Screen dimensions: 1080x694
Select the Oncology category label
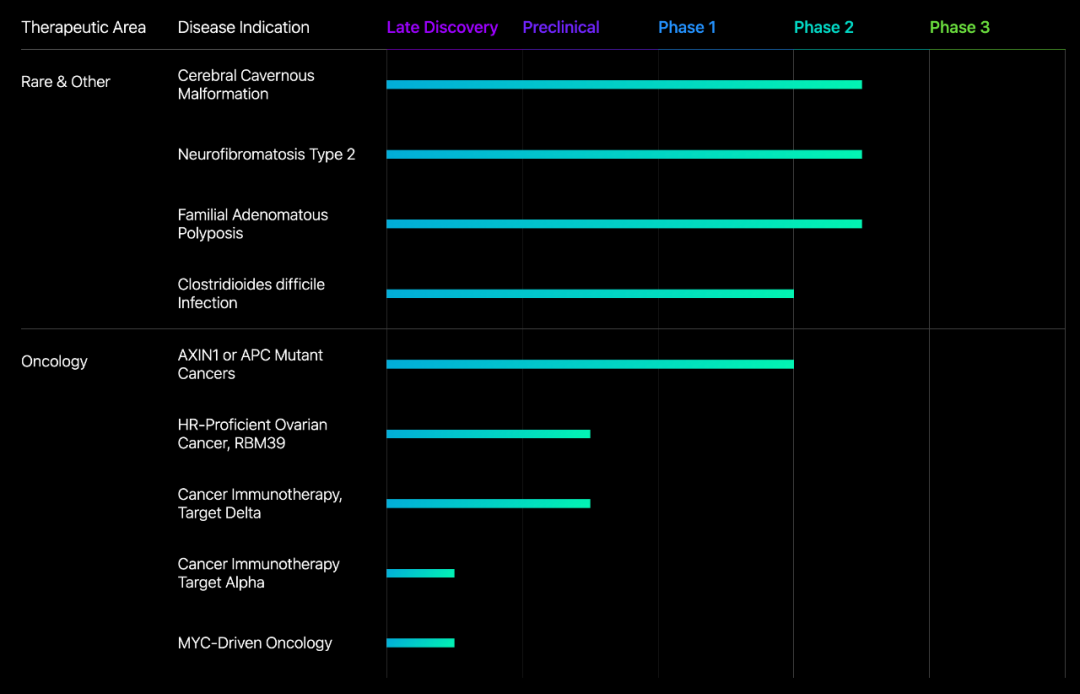tap(54, 362)
